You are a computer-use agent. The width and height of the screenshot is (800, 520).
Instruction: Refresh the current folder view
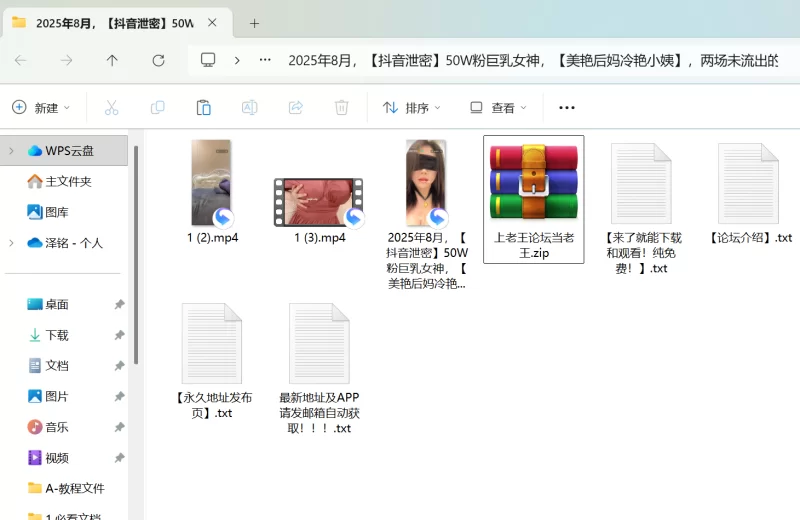coord(158,60)
